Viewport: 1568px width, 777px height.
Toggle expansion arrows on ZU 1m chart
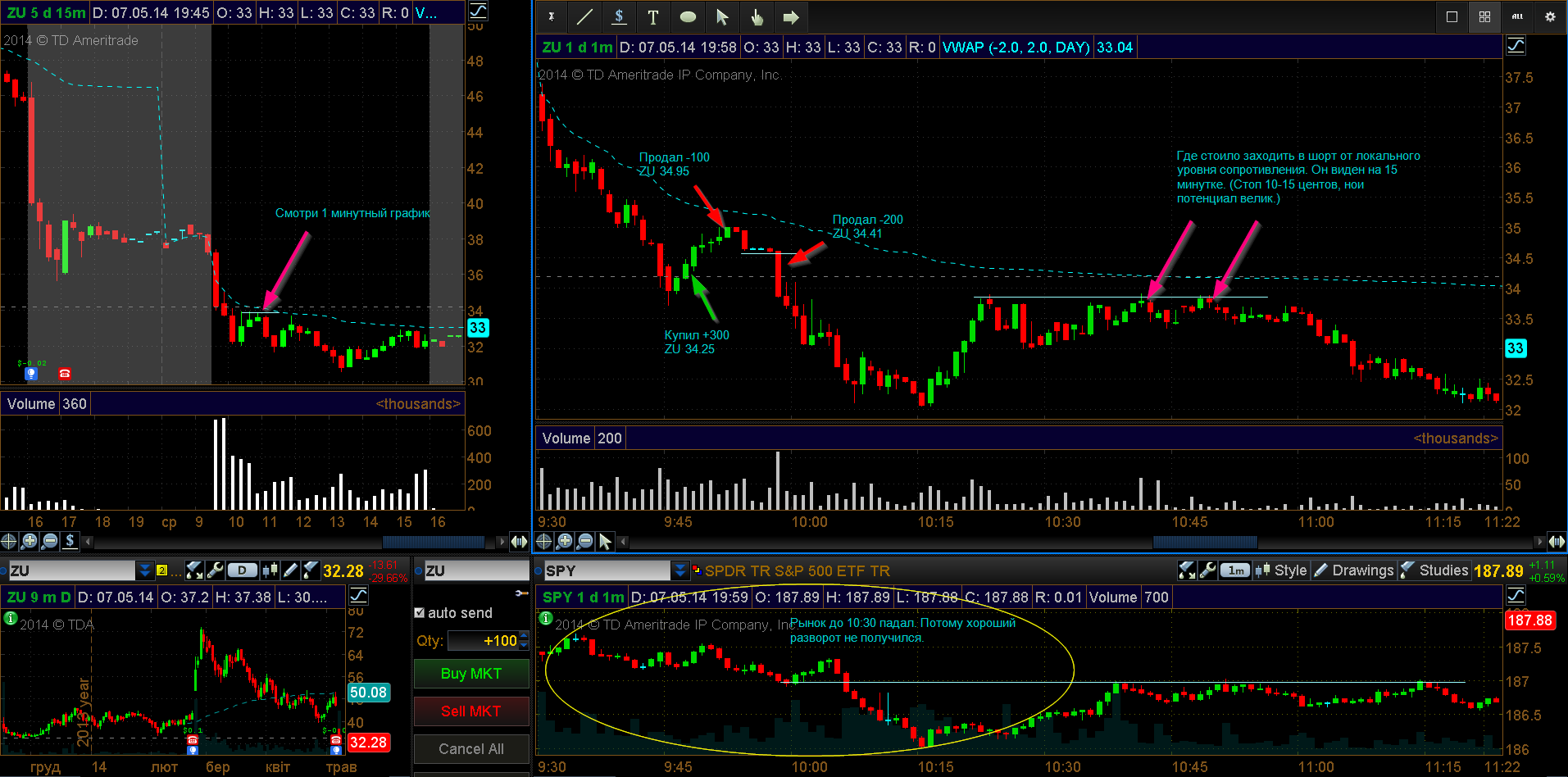click(x=1557, y=542)
